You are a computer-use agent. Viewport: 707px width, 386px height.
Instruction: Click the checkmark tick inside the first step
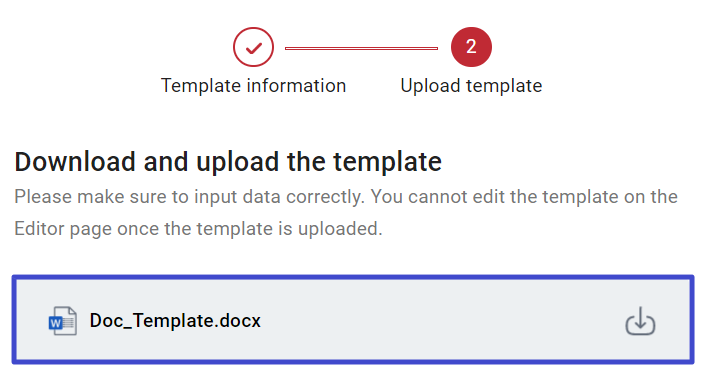coord(254,47)
